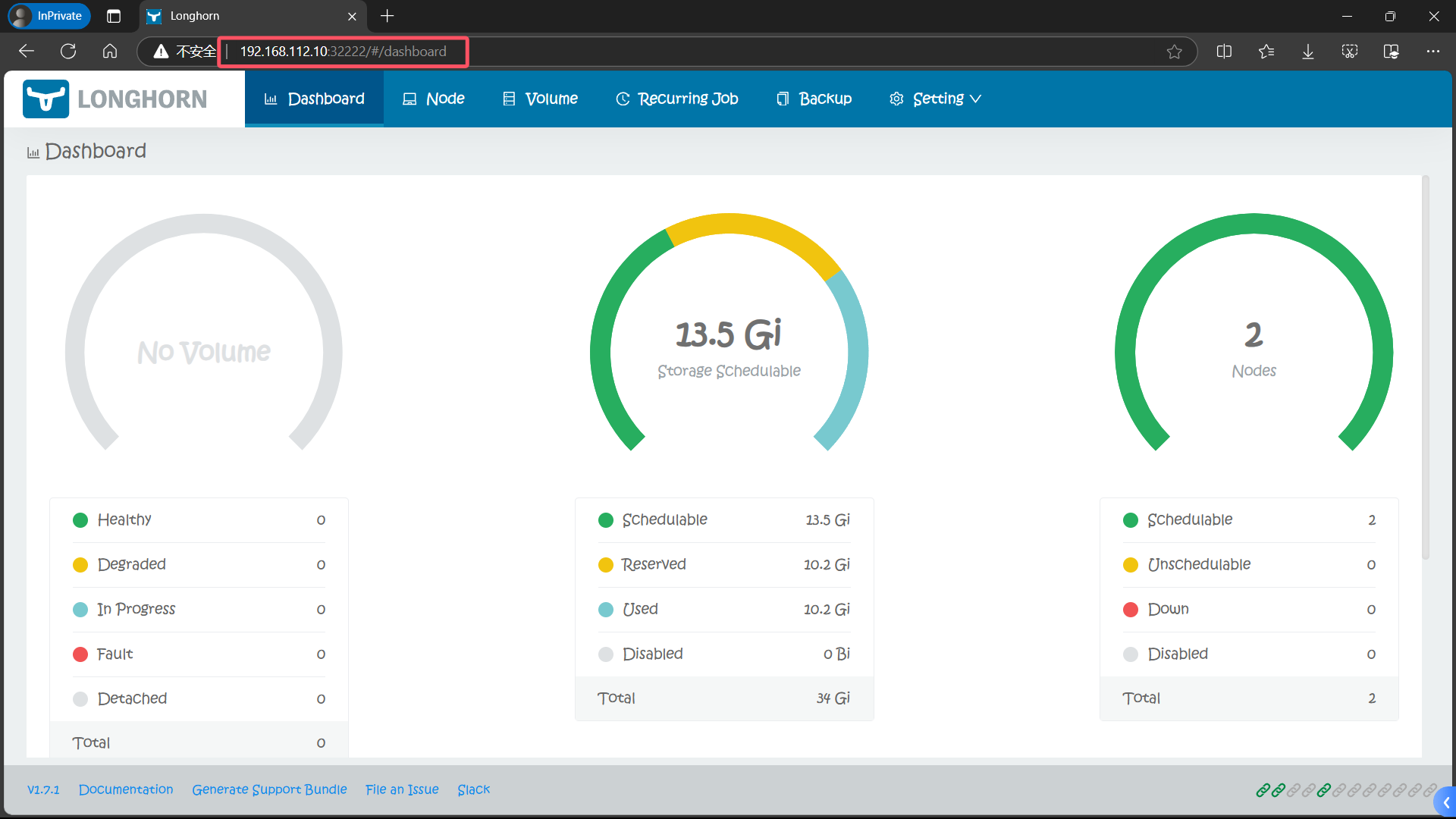
Task: Click the Longhorn tab favicon
Action: [154, 16]
